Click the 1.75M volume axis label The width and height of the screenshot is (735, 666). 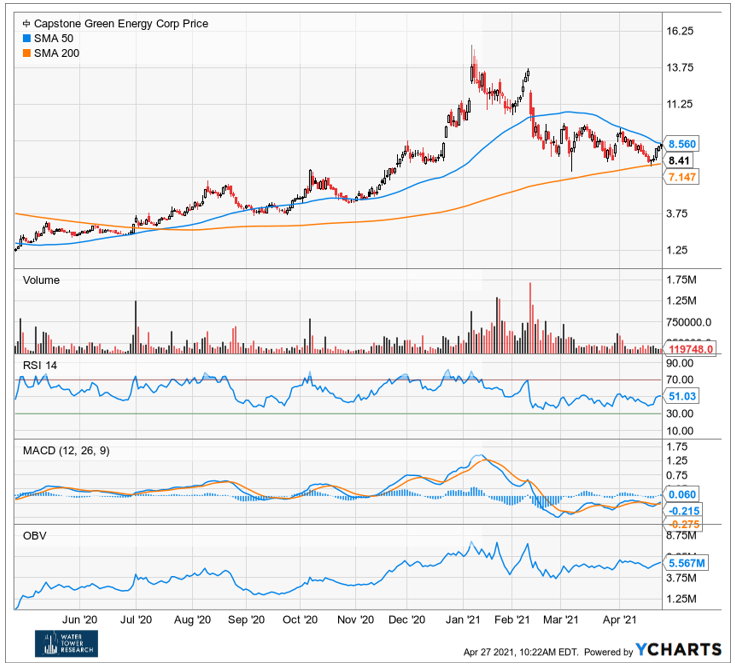pyautogui.click(x=682, y=280)
